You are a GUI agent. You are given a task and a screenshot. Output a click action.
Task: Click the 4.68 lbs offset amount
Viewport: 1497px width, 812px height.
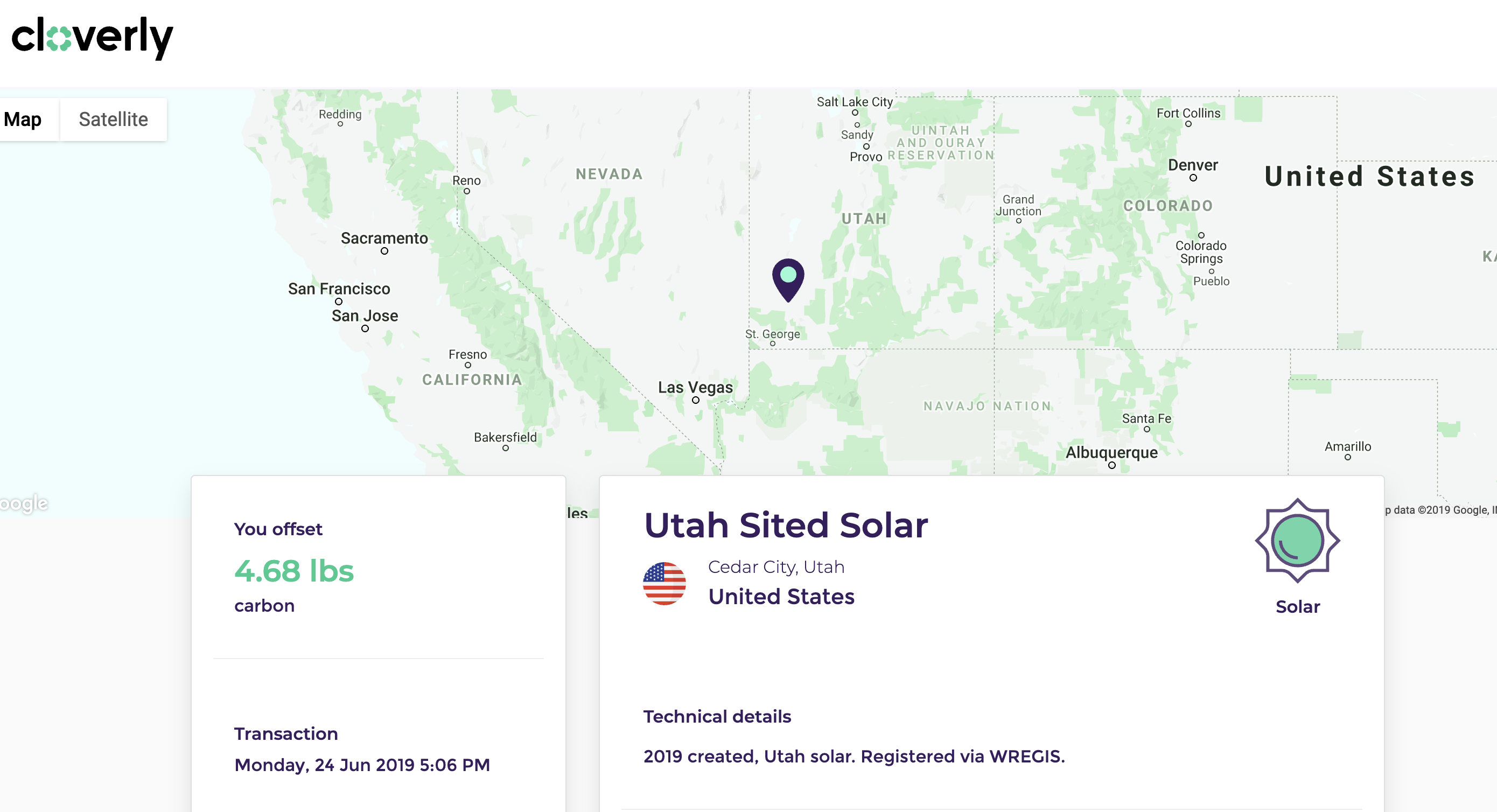tap(294, 570)
